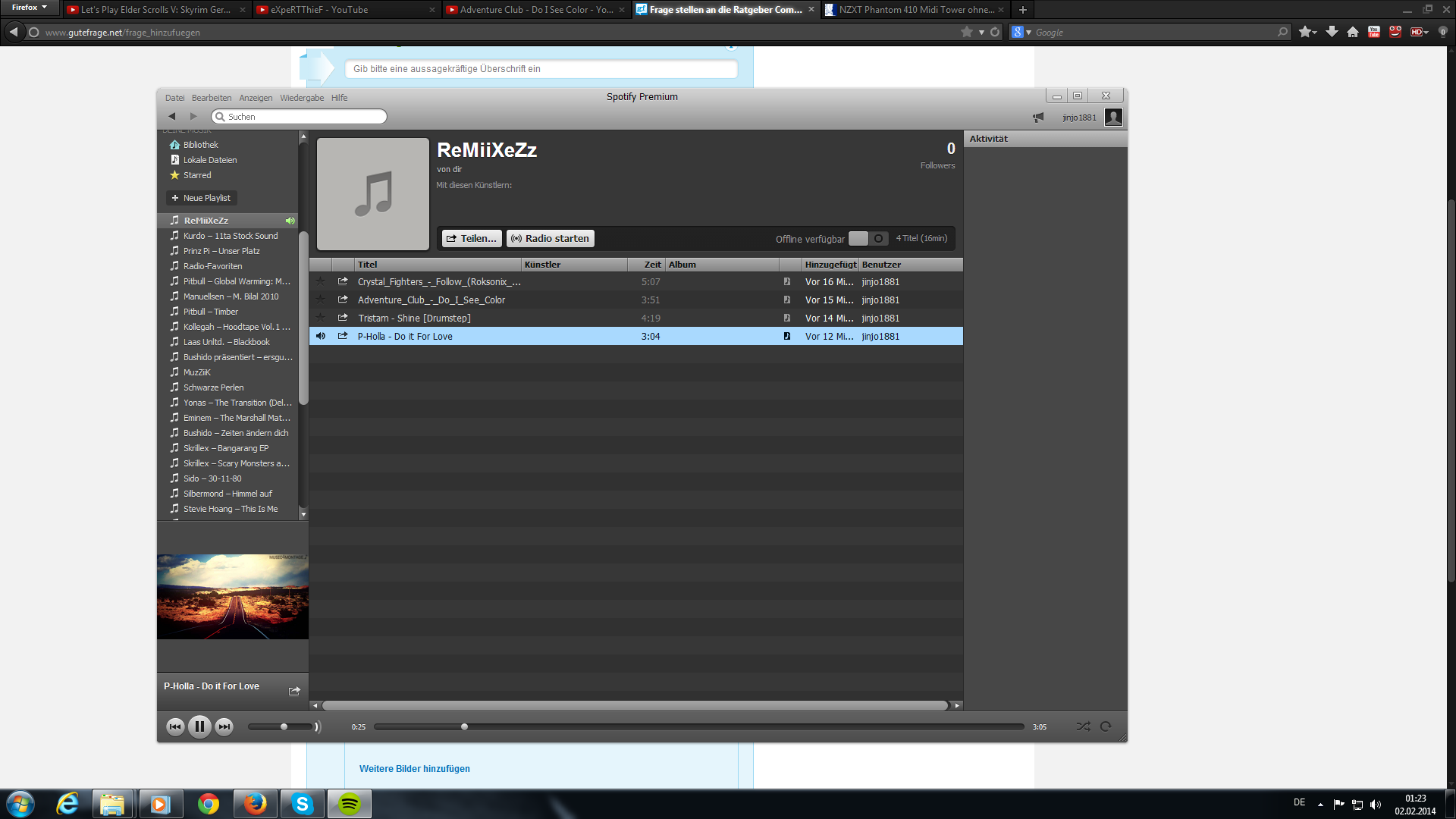Share the P-Holla track from its row
The image size is (1456, 819).
pyautogui.click(x=343, y=336)
